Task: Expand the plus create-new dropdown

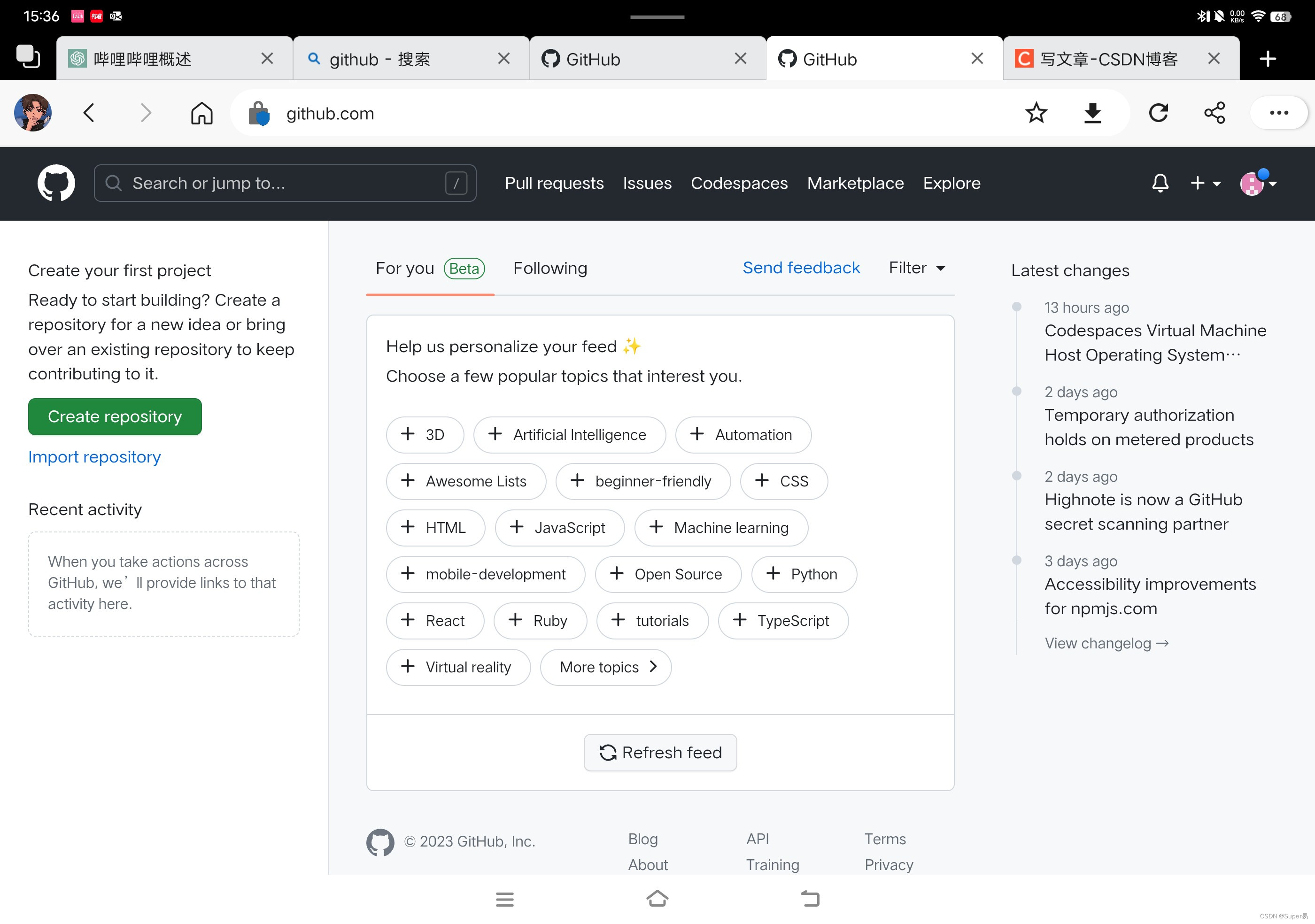Action: tap(1205, 183)
